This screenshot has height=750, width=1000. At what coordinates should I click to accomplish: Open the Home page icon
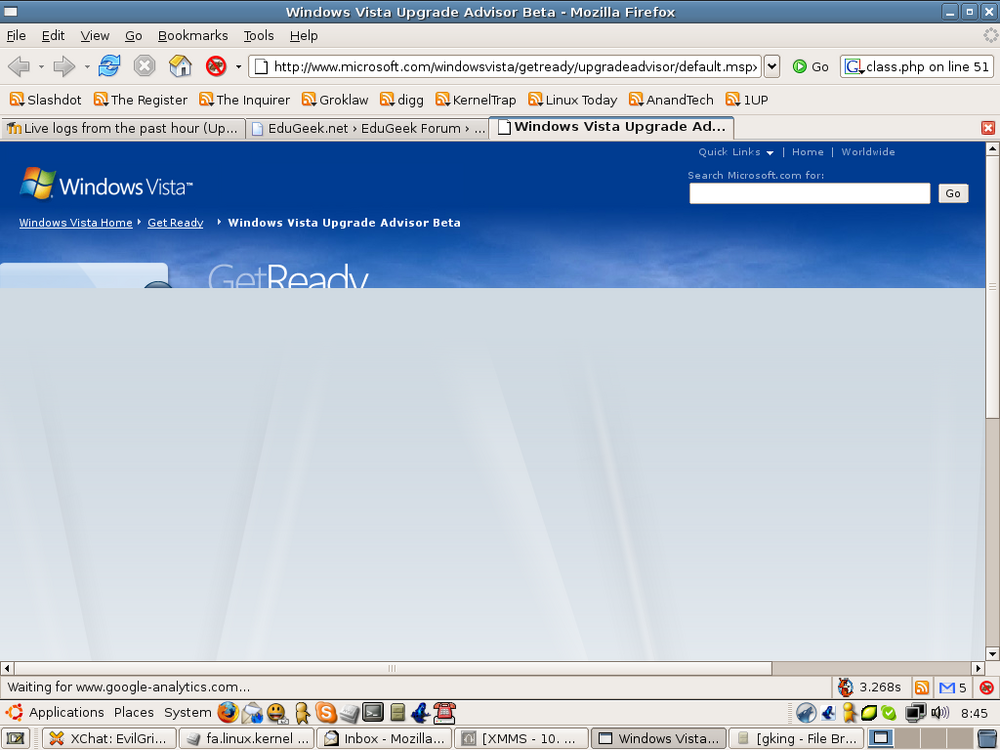pos(180,65)
